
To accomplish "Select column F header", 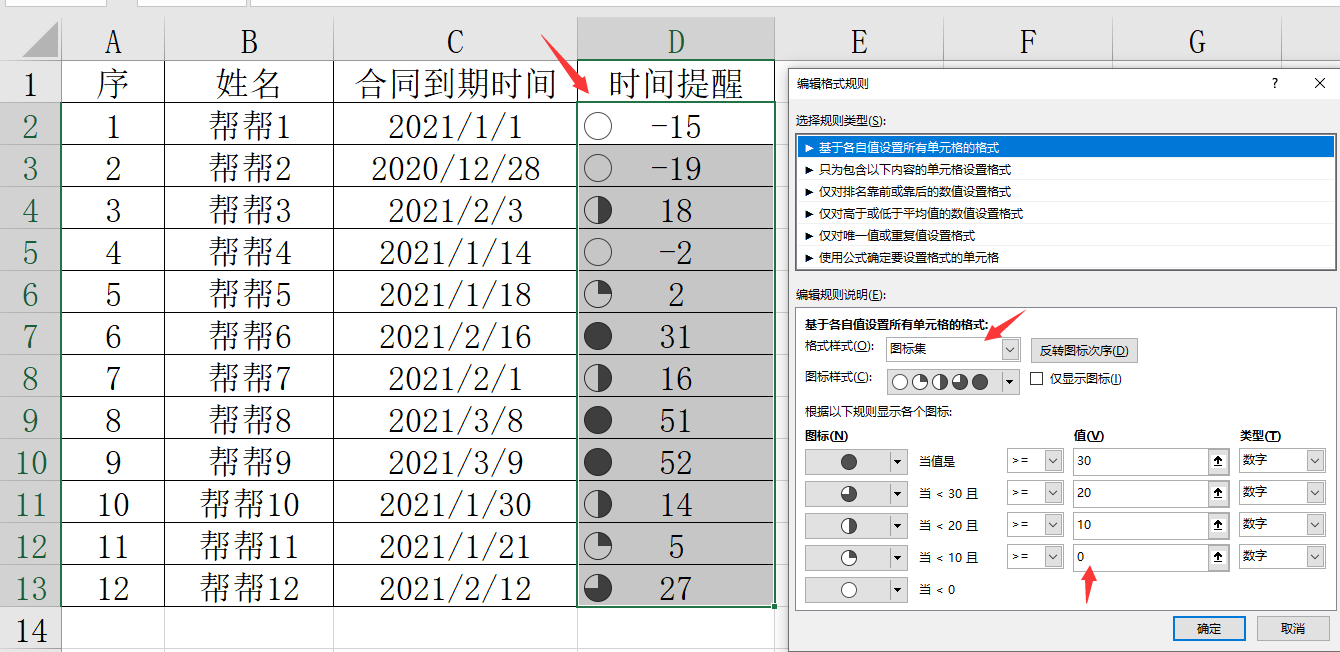I will (x=1028, y=41).
